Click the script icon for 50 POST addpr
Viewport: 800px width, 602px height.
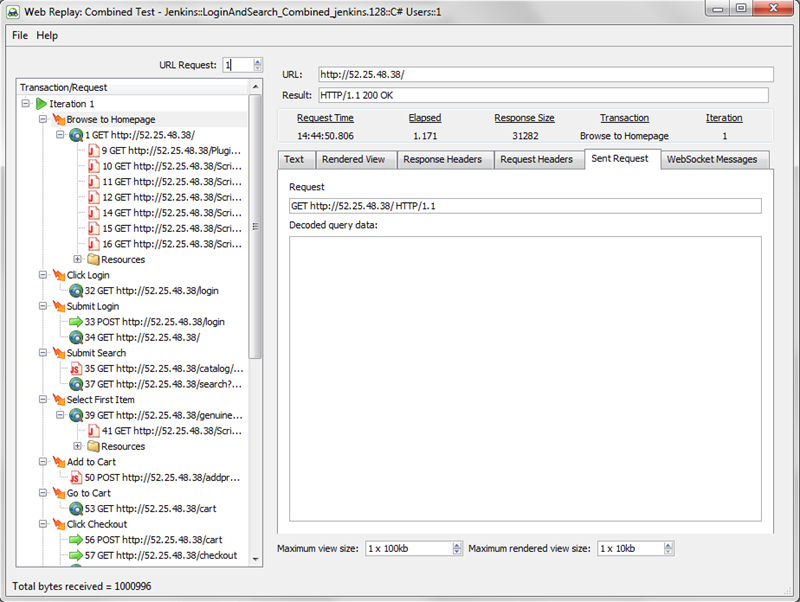[x=75, y=478]
